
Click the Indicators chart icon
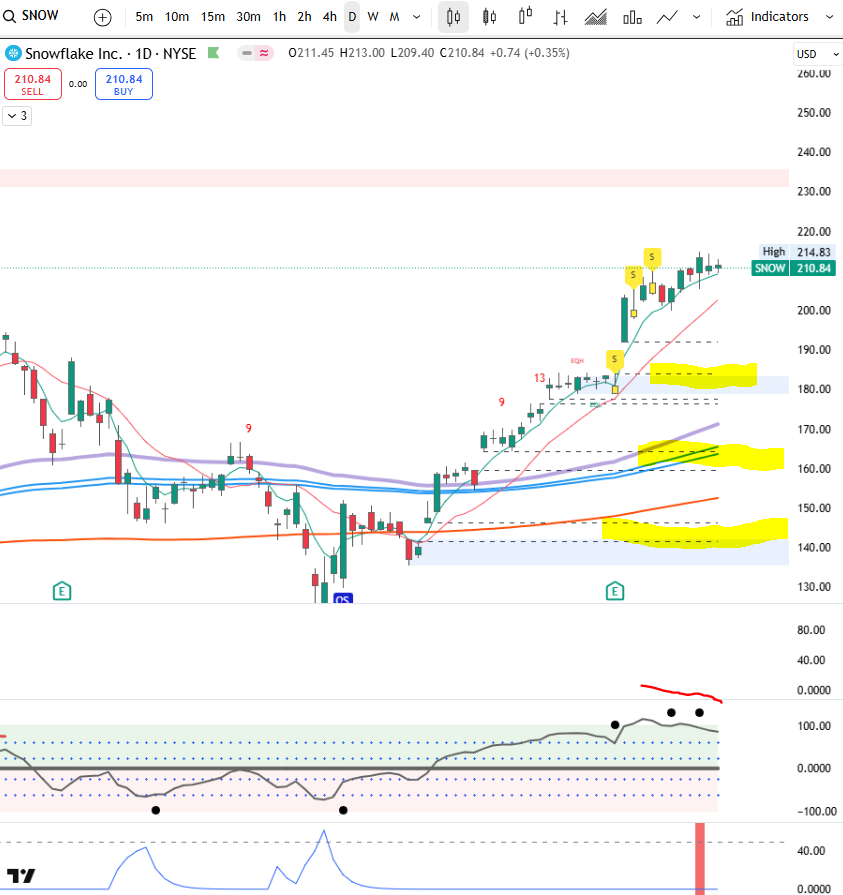(x=735, y=18)
